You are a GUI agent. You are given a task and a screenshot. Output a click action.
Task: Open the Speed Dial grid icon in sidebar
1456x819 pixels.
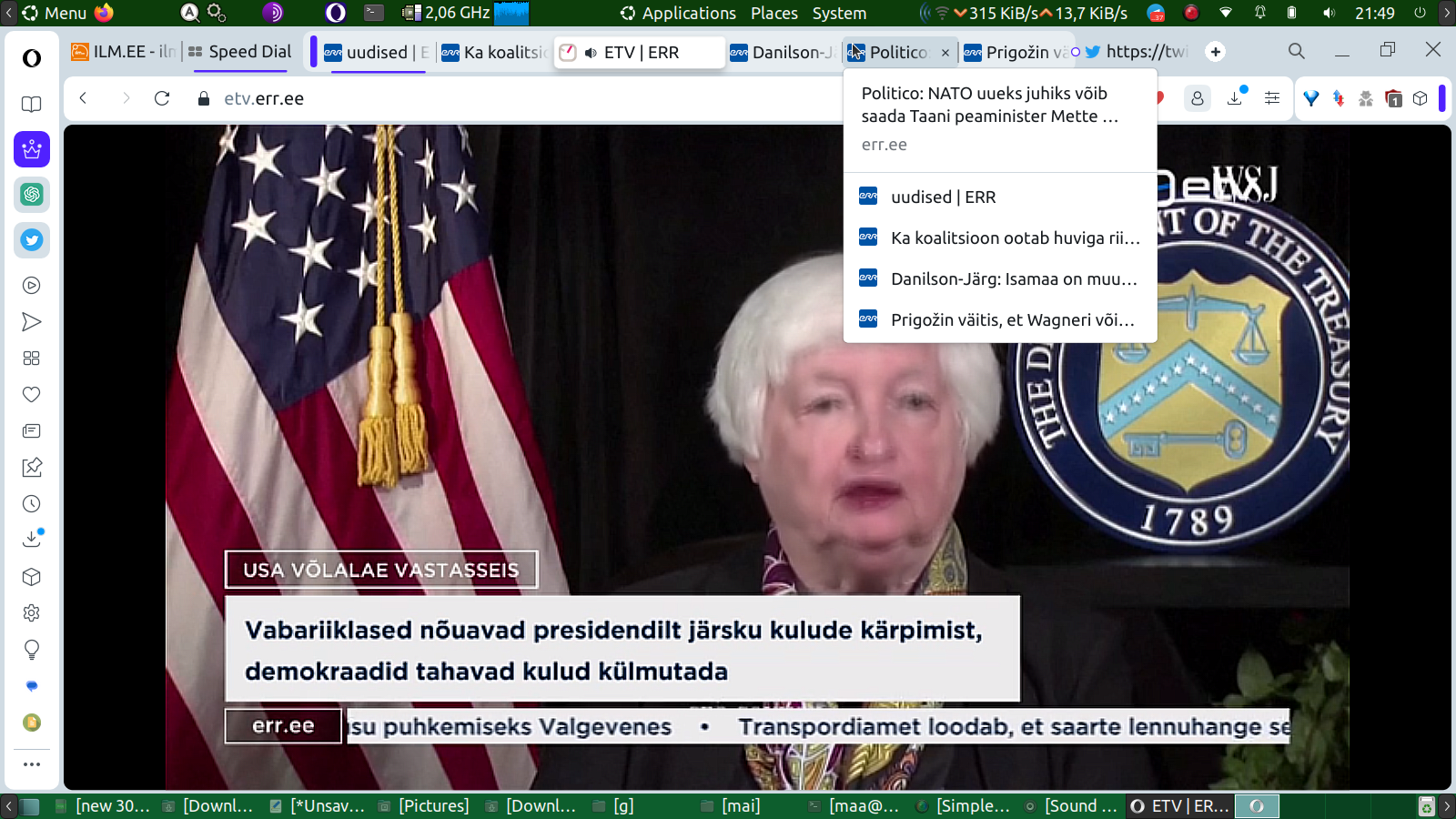[32, 359]
